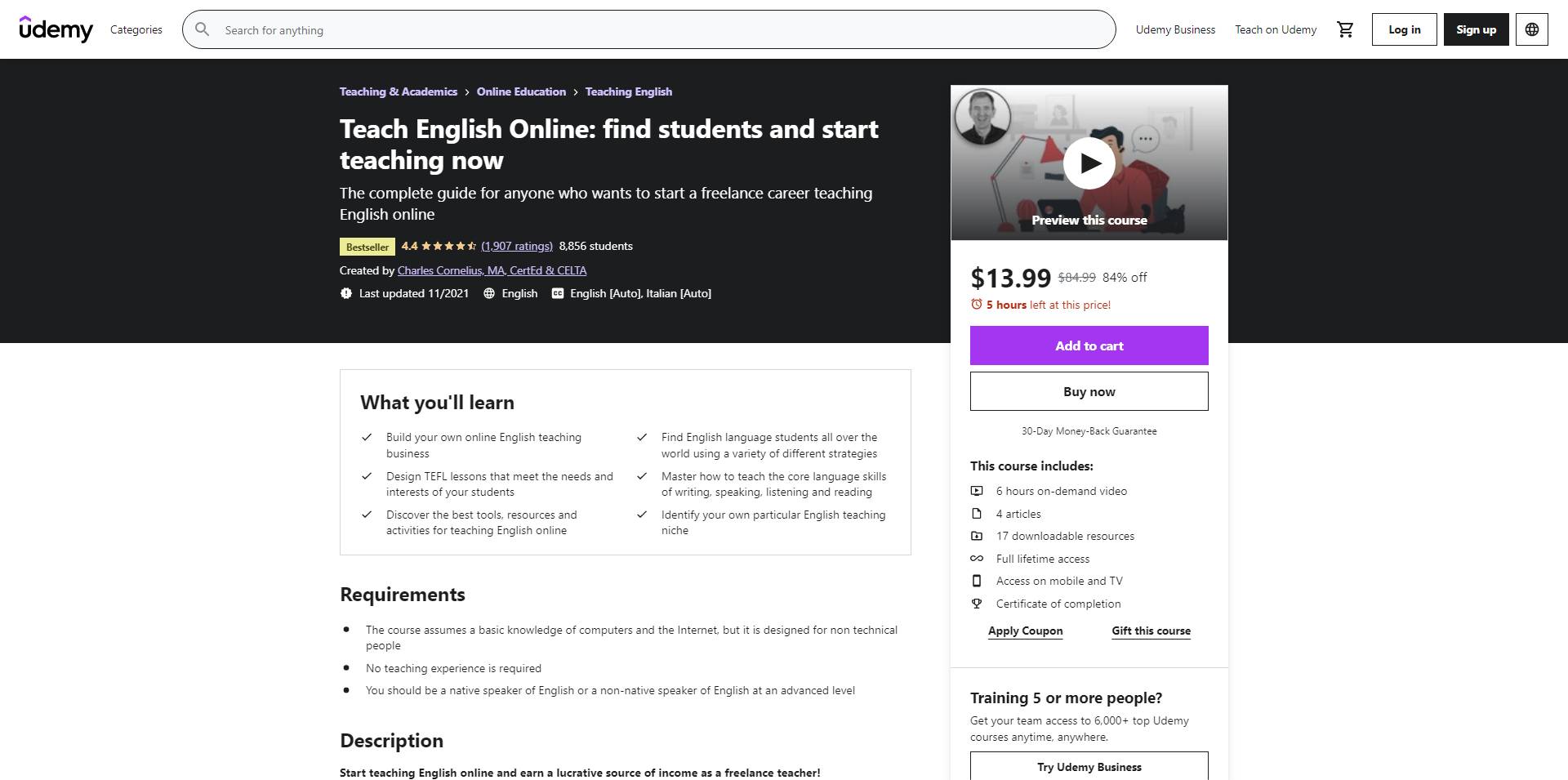Click checkmark beside Discover the best tools
This screenshot has height=780, width=1568.
tap(367, 515)
